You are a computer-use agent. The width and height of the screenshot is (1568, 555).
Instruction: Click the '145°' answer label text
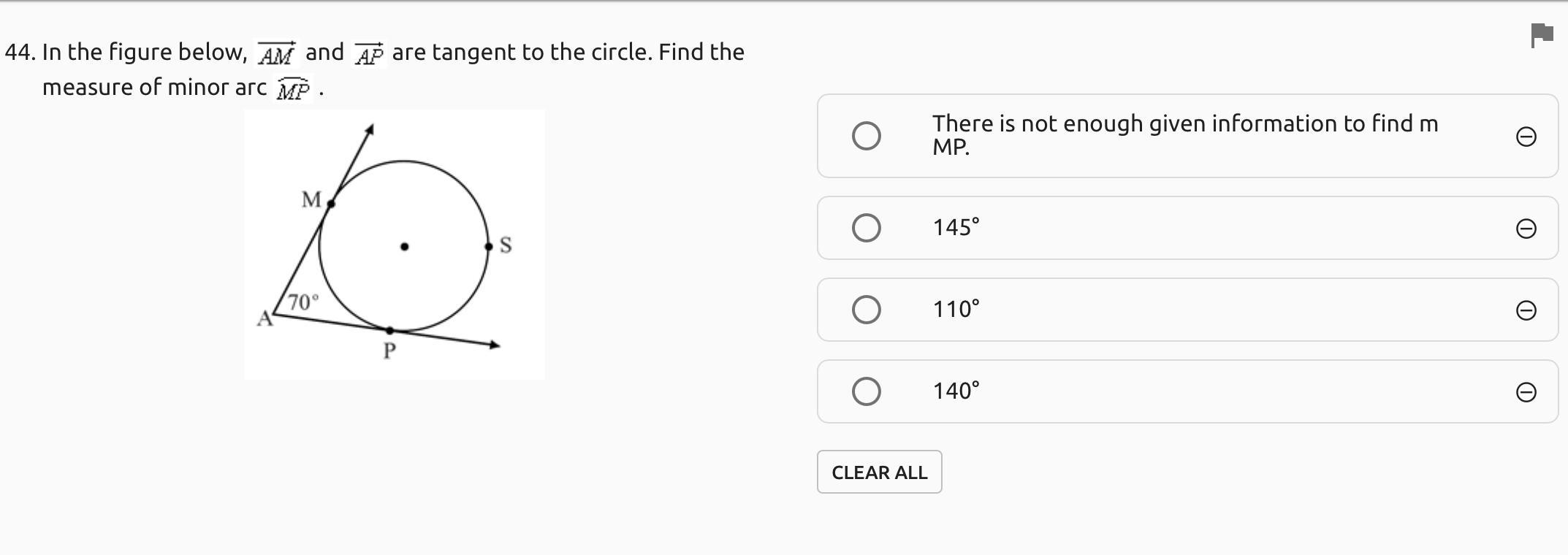956,228
